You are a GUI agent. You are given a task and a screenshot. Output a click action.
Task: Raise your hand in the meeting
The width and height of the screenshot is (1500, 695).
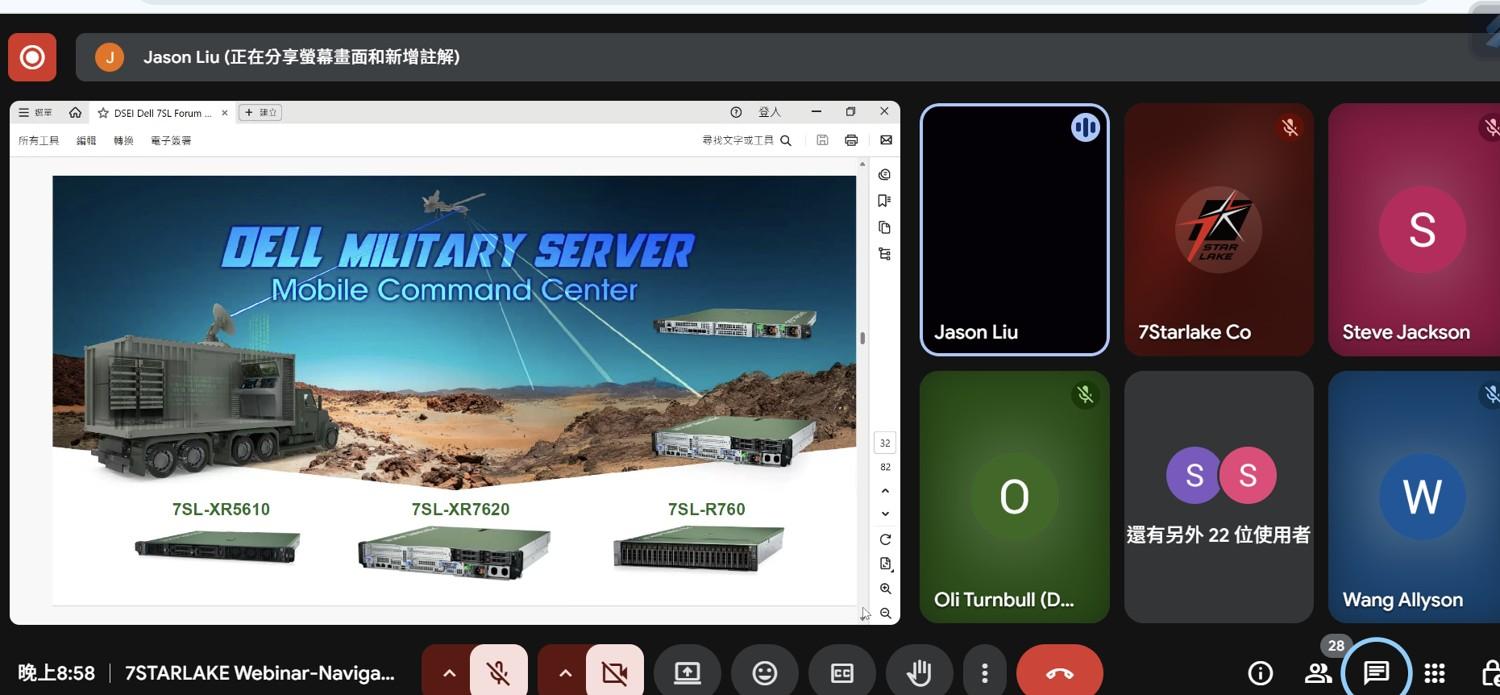click(x=919, y=673)
